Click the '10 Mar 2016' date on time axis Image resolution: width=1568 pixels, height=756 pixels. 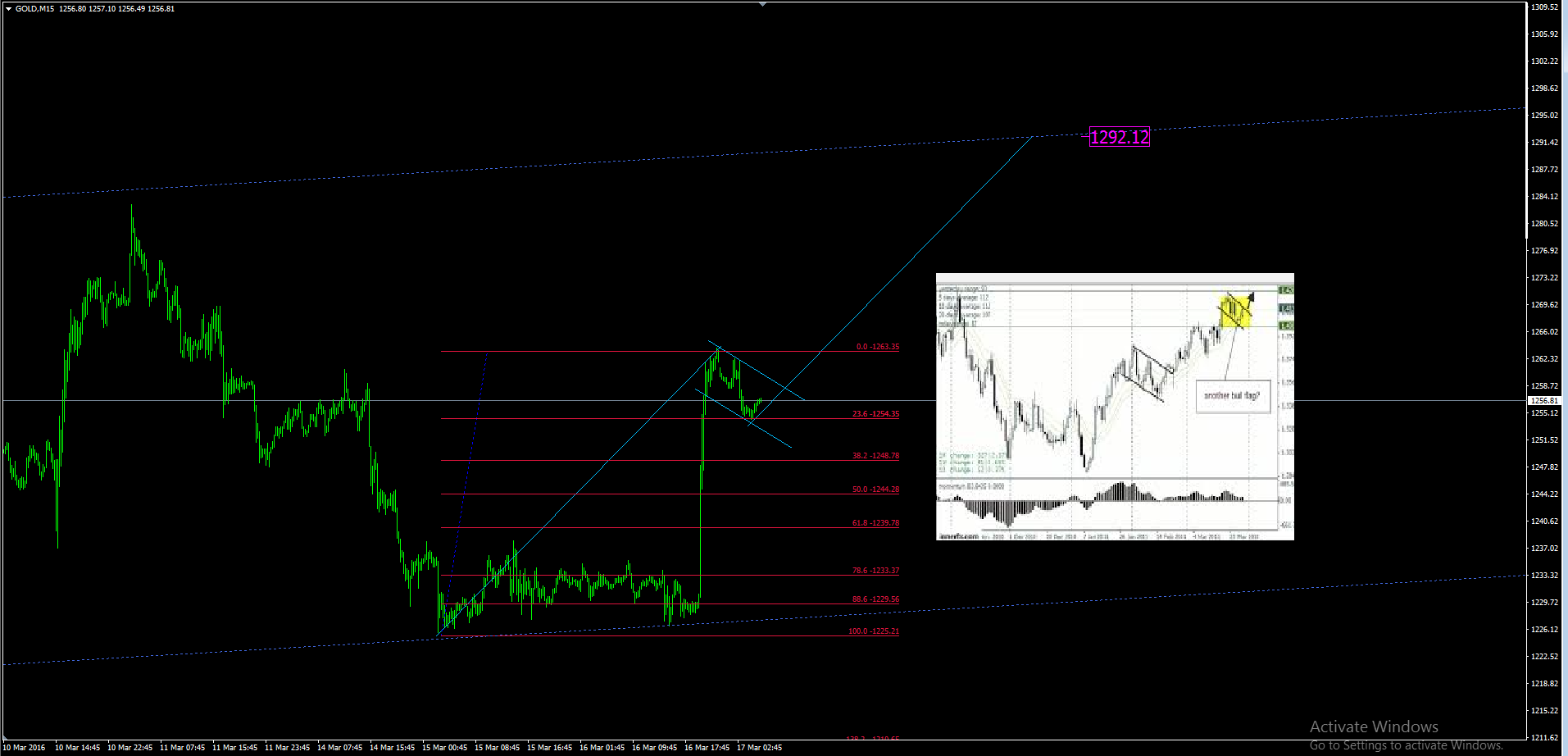click(x=24, y=748)
